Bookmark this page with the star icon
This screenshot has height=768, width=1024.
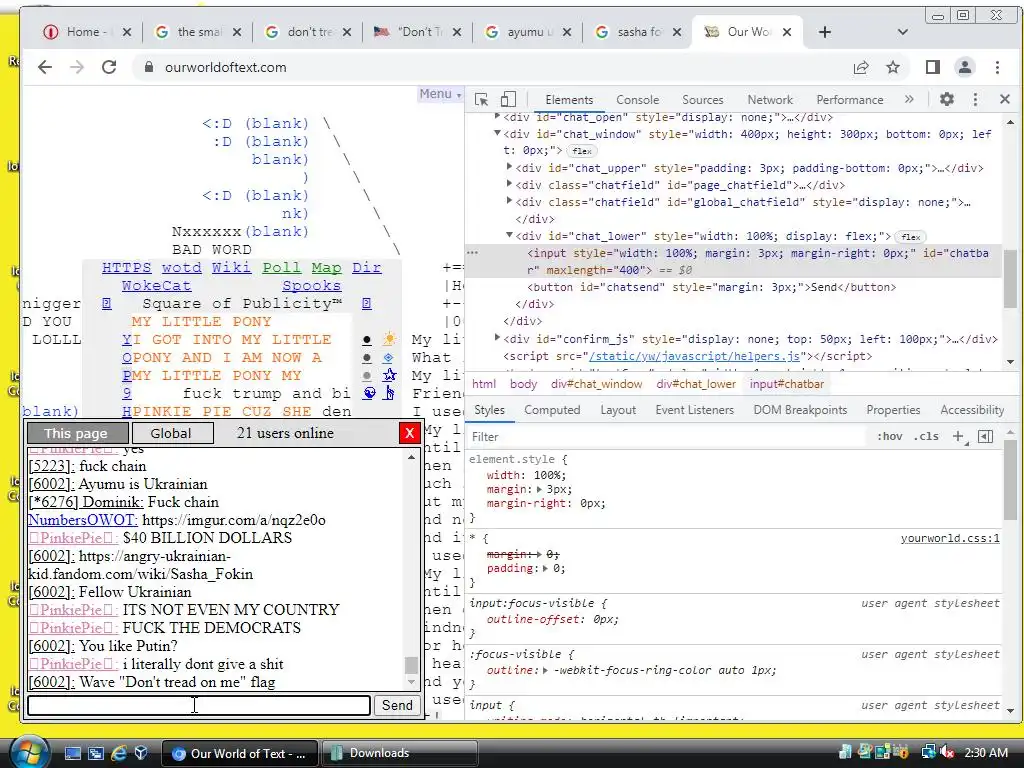(893, 67)
